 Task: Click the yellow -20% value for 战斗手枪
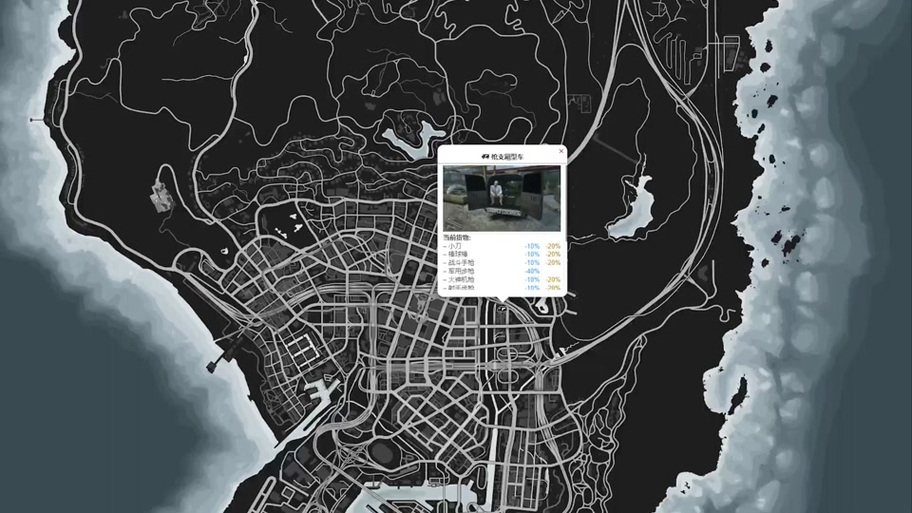pyautogui.click(x=553, y=263)
